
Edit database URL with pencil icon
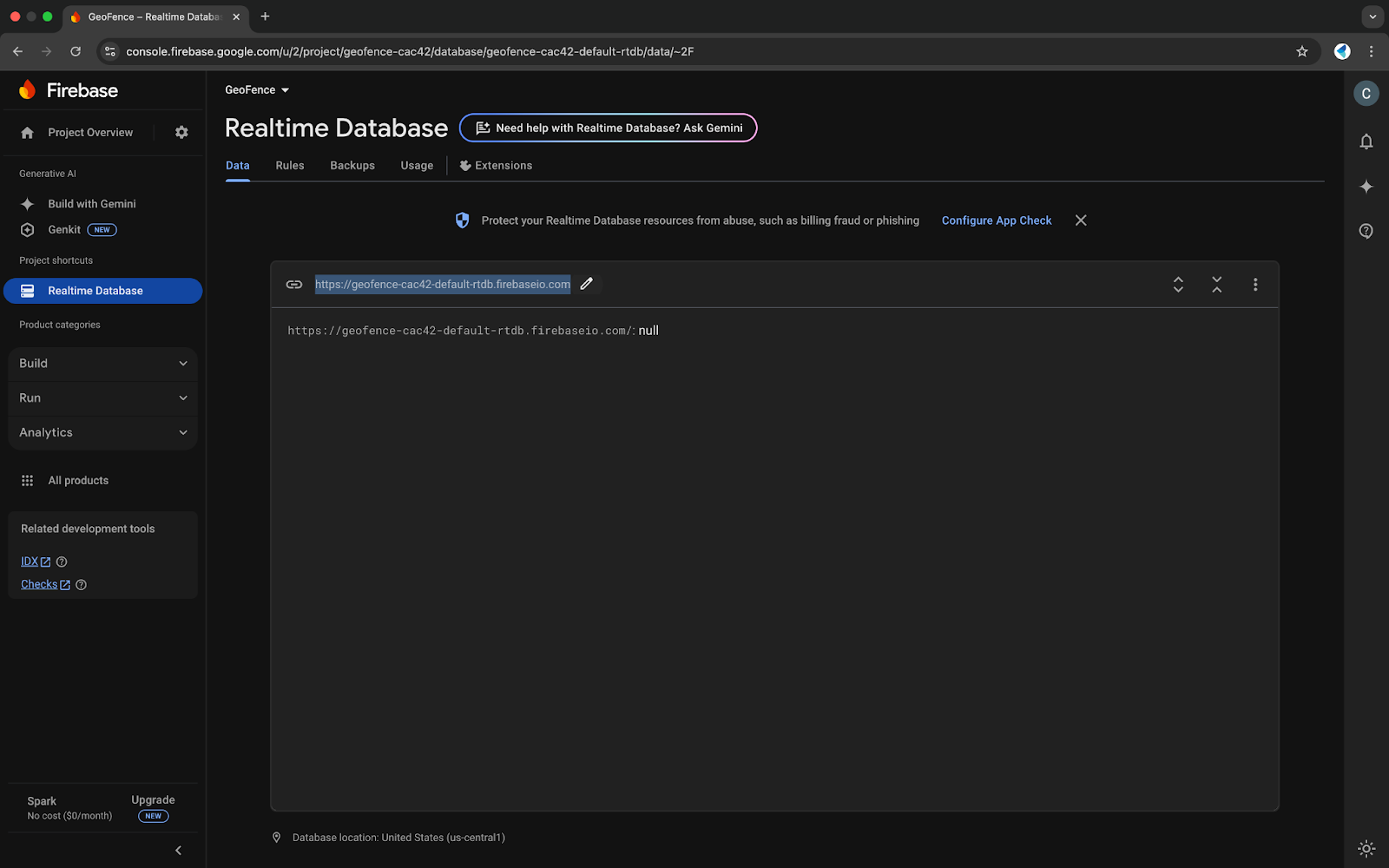(x=587, y=284)
